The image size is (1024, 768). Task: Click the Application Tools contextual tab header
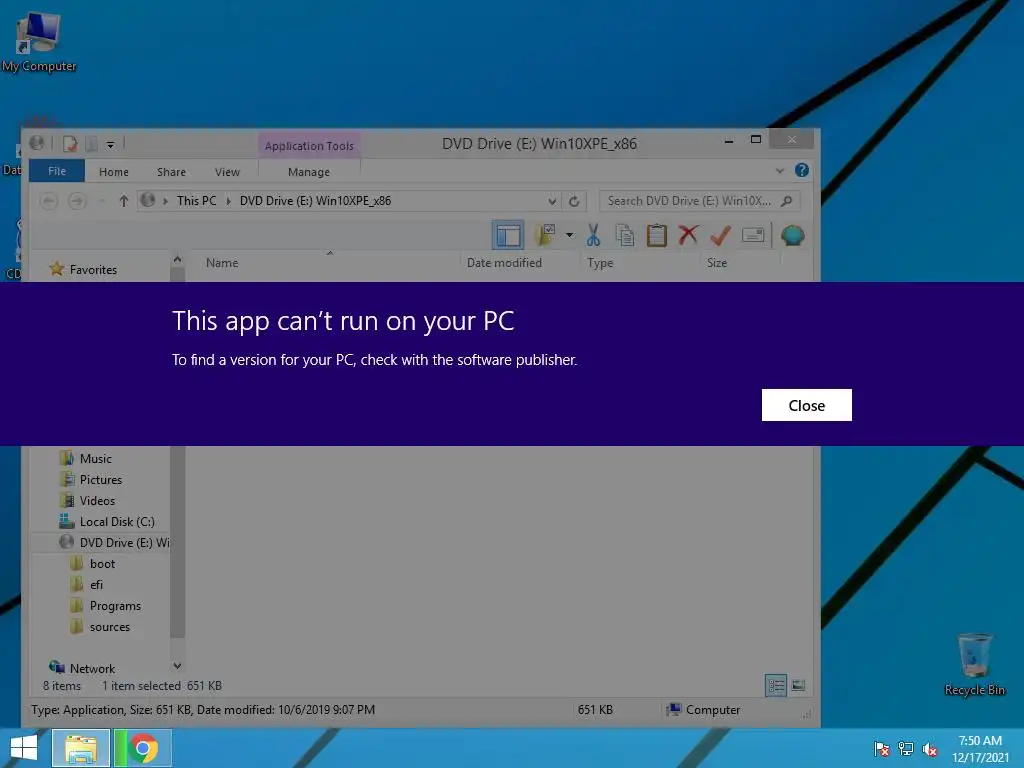tap(309, 146)
